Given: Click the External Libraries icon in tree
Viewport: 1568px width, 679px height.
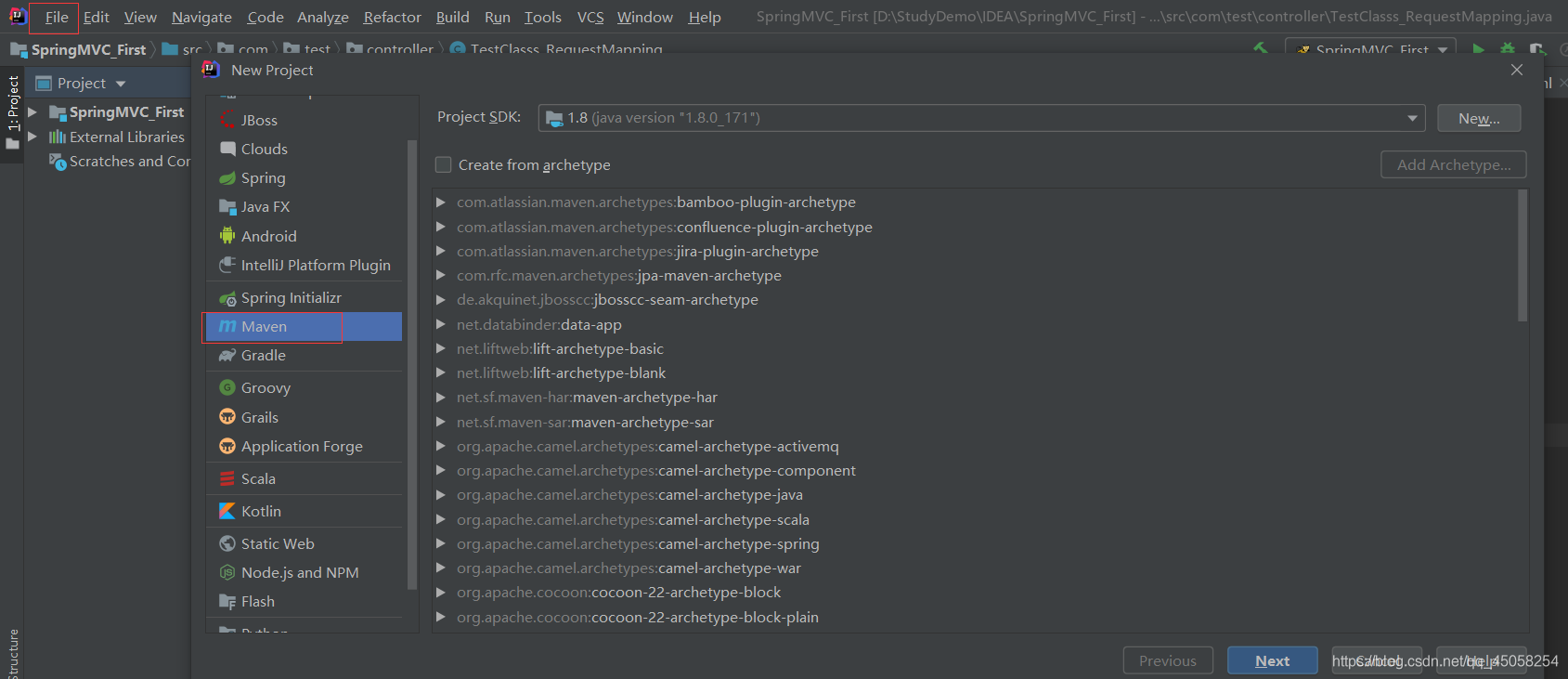Looking at the screenshot, I should (58, 137).
